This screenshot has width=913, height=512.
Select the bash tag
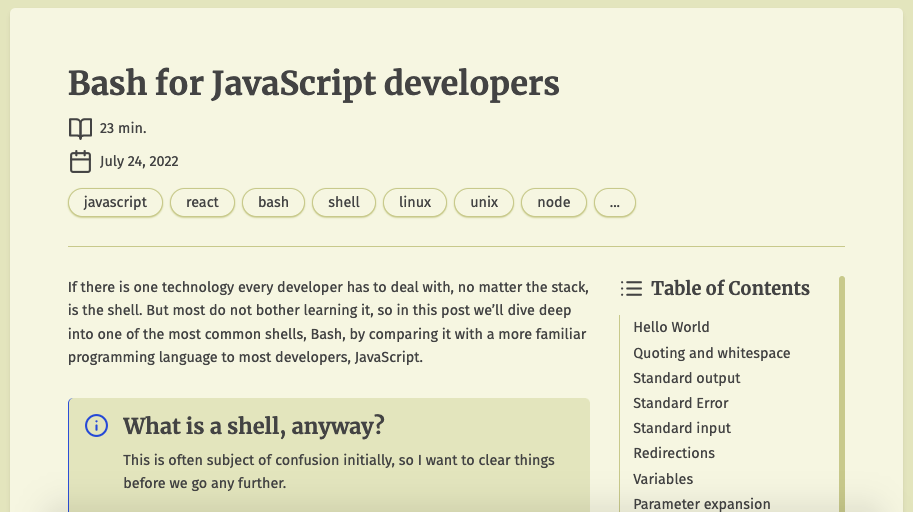click(x=273, y=202)
